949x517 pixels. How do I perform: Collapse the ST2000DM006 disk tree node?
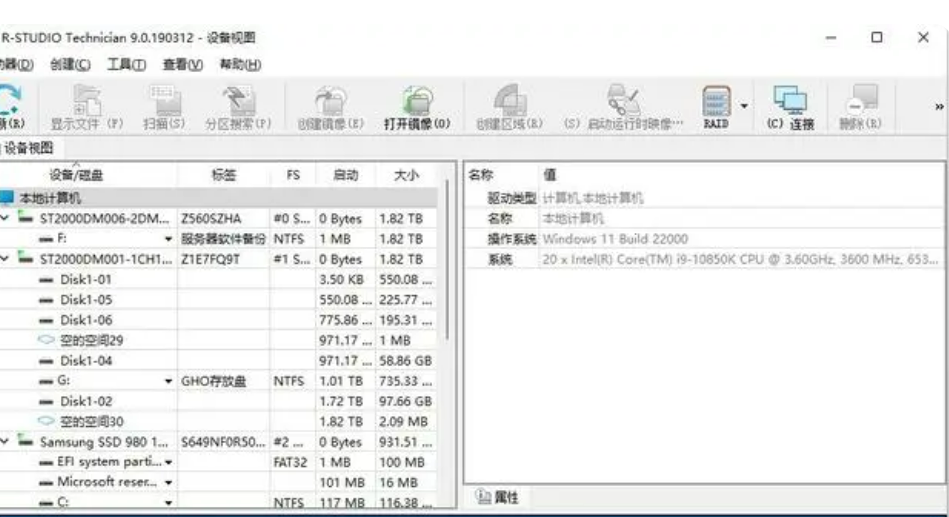point(6,218)
